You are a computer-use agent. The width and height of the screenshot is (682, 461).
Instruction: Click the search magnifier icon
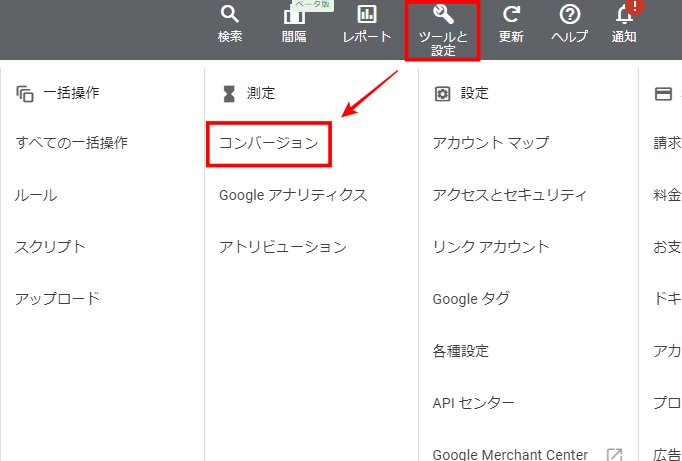tap(230, 15)
